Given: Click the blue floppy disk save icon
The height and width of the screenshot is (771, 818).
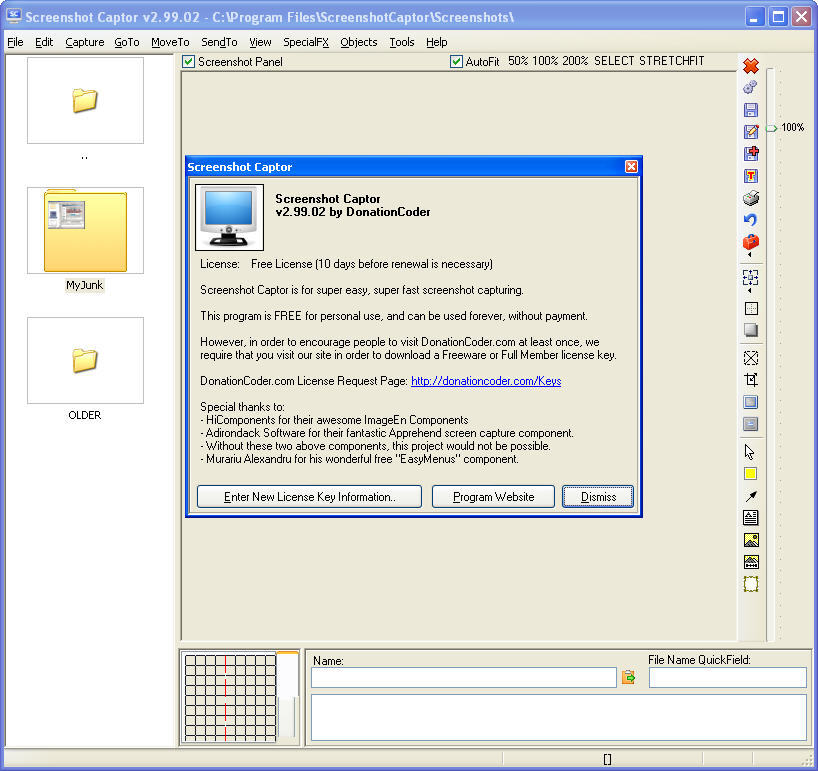Looking at the screenshot, I should [x=751, y=110].
